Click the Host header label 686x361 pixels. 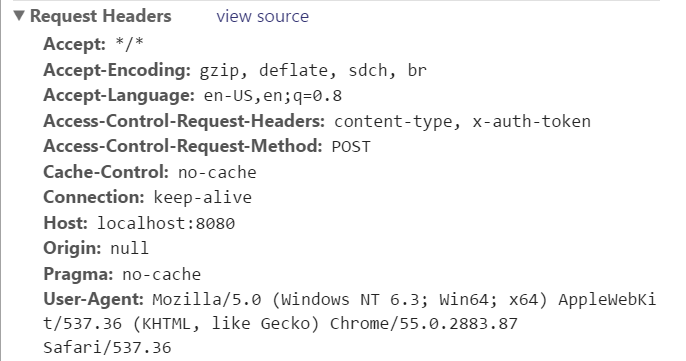(x=66, y=223)
